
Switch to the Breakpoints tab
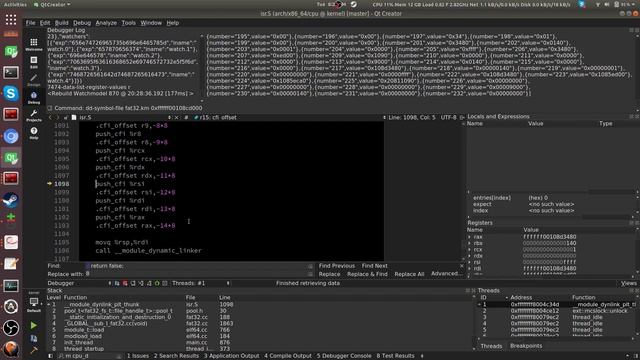point(526,346)
